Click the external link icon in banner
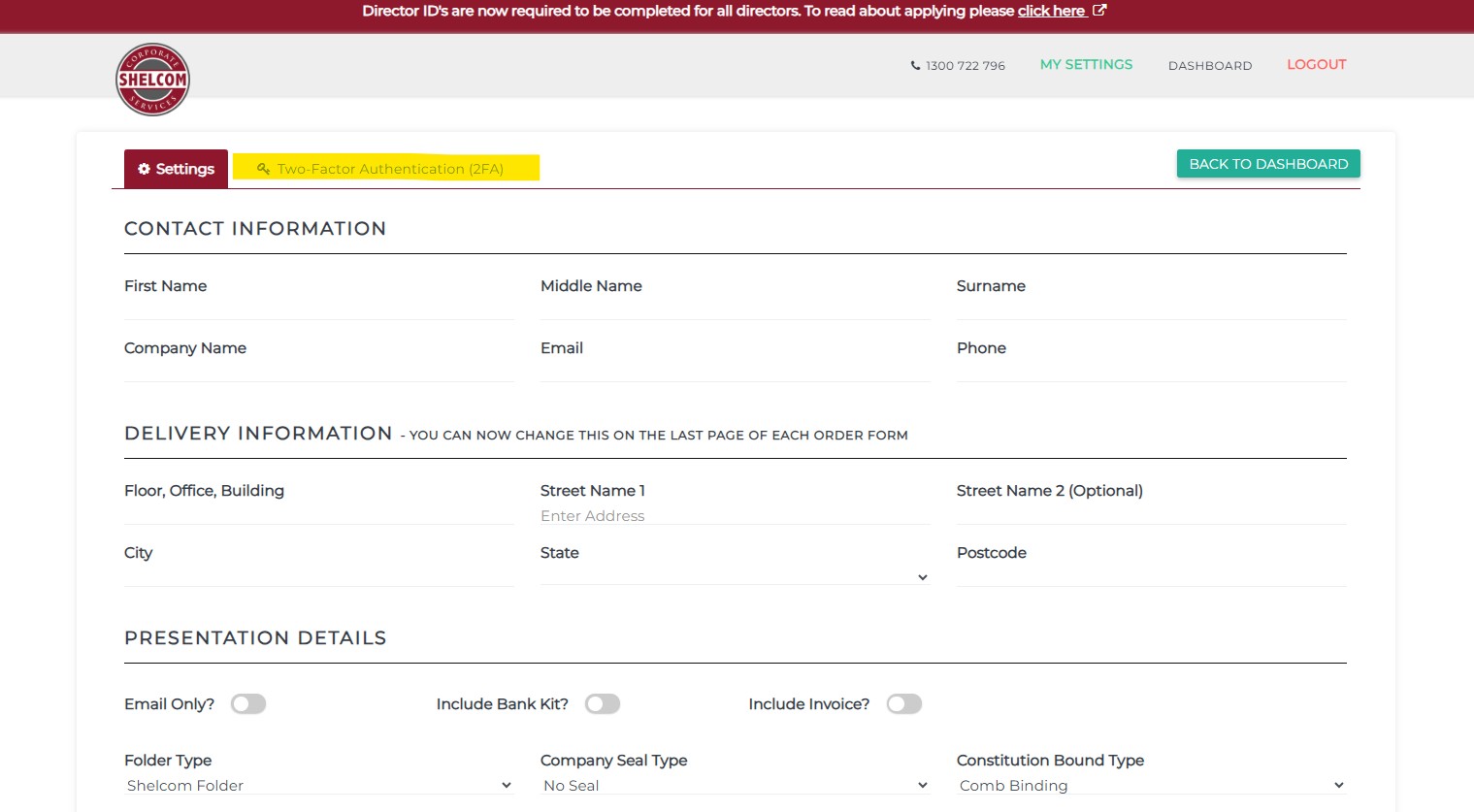 (x=1099, y=11)
